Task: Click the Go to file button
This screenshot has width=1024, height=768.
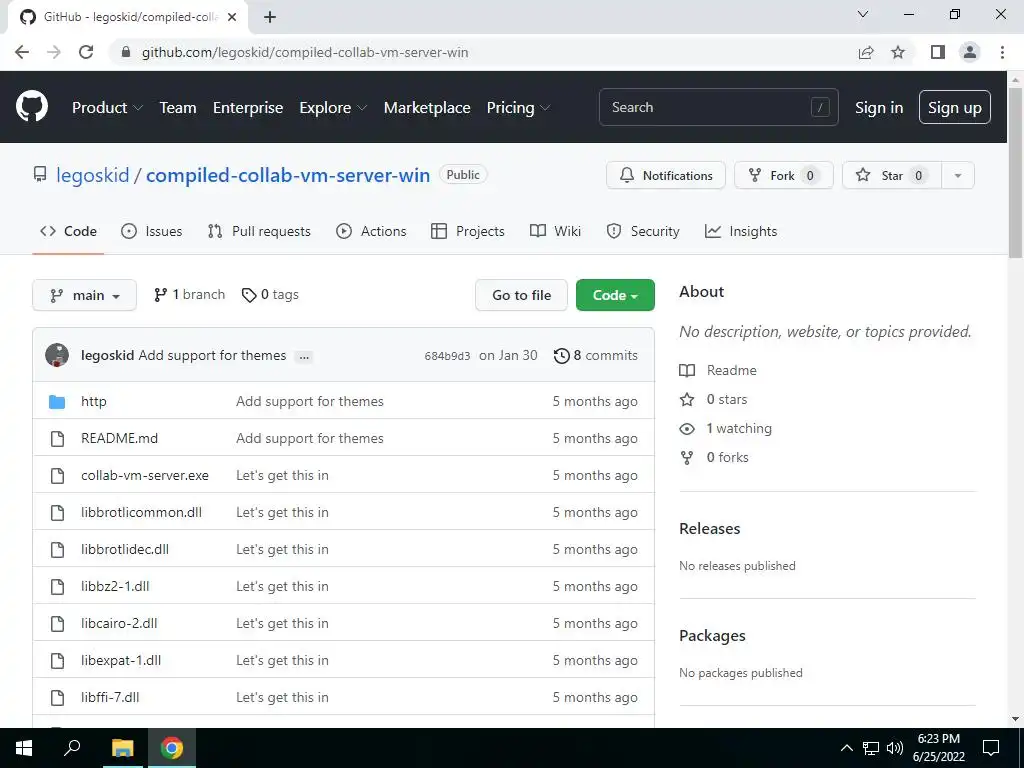Action: 521,295
